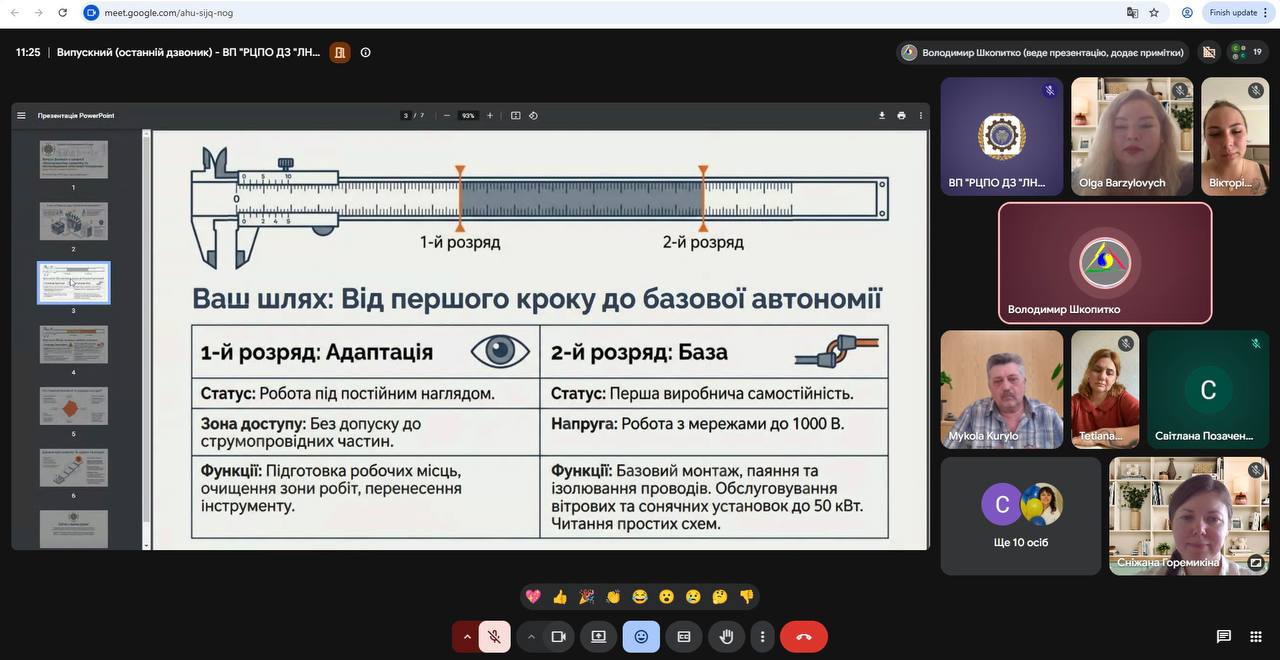Image resolution: width=1280 pixels, height=660 pixels.
Task: Raise your hand in the meeting
Action: pos(727,636)
